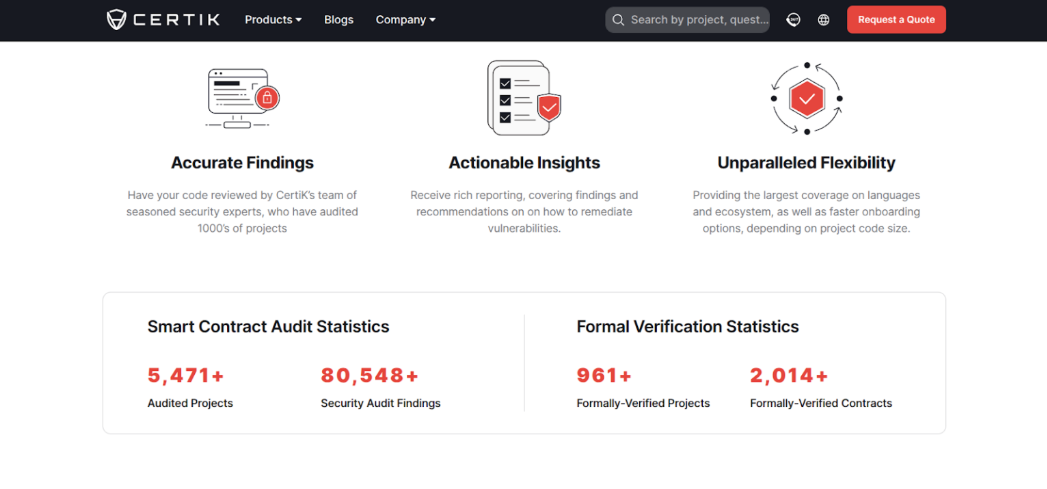
Task: Click the hexagon checkmark flexibility icon
Action: point(807,99)
